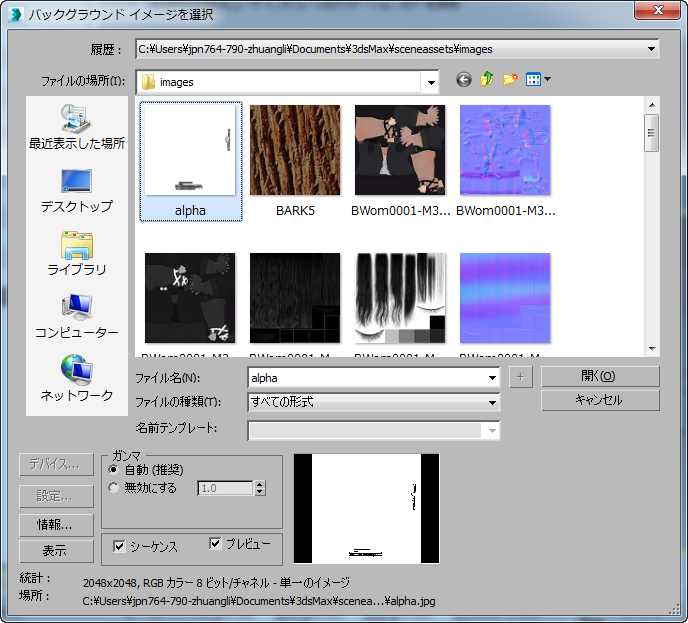Click the file list scrollbar up arrow
The image size is (688, 623).
652,105
